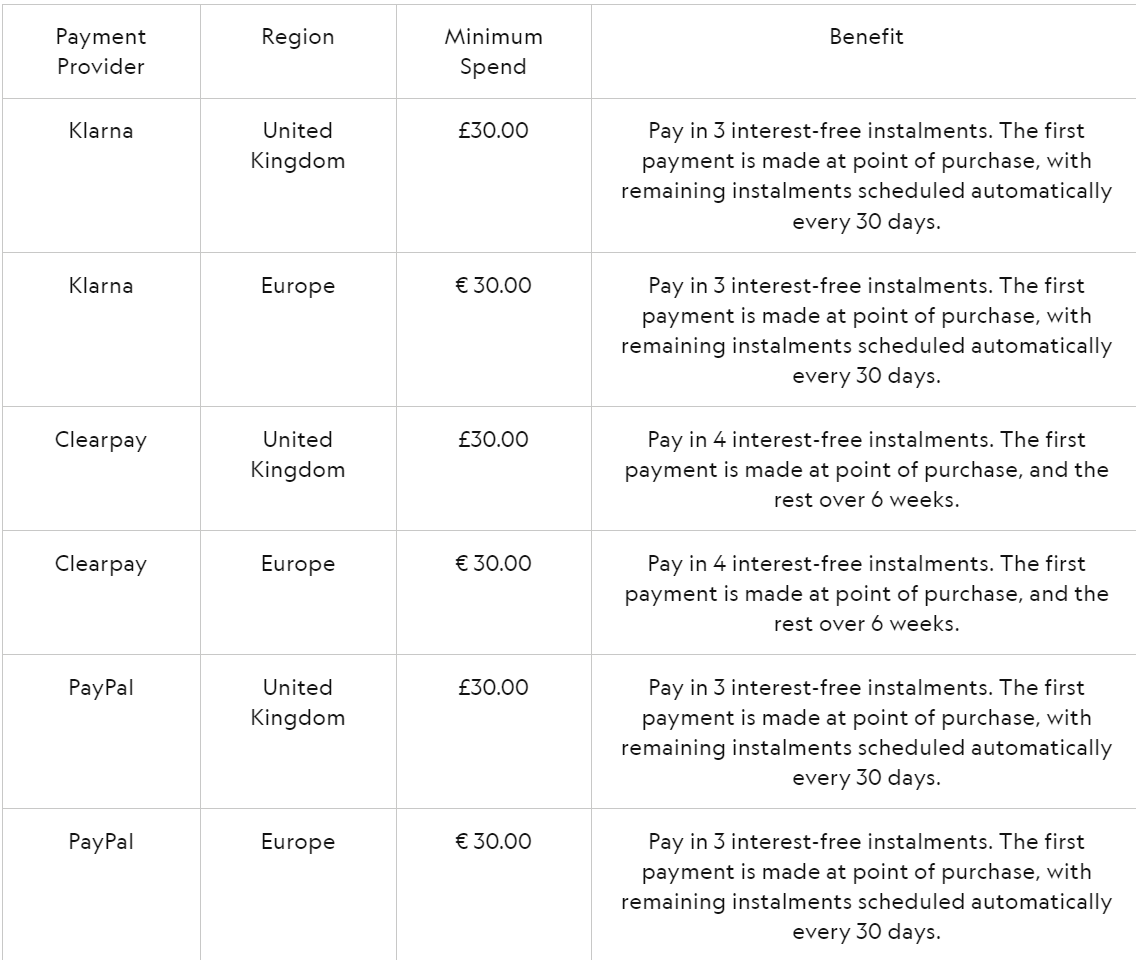Select the "Minimum Spend" column header
The height and width of the screenshot is (960, 1136).
pyautogui.click(x=494, y=52)
